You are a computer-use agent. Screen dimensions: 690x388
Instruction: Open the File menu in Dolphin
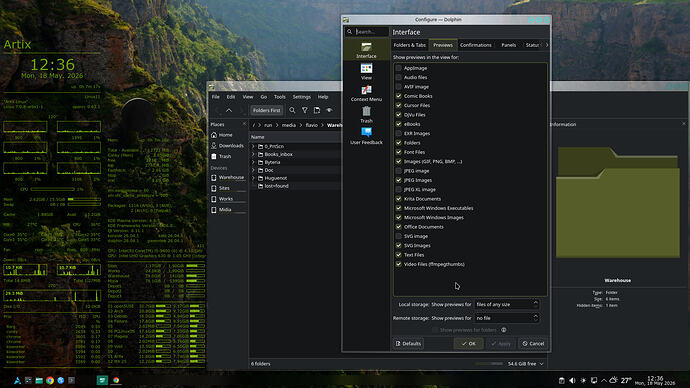click(x=216, y=97)
